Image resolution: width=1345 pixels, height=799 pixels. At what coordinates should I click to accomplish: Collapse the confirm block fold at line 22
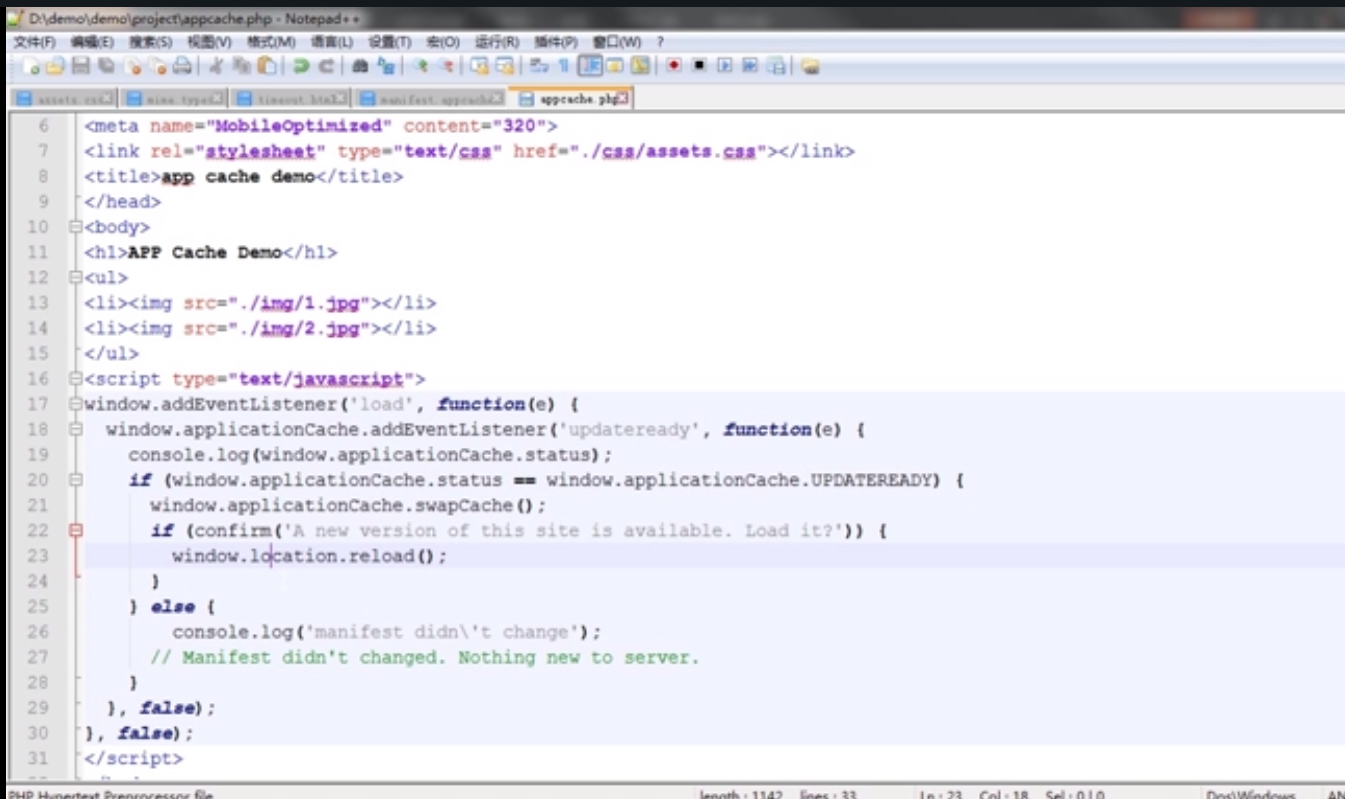76,531
